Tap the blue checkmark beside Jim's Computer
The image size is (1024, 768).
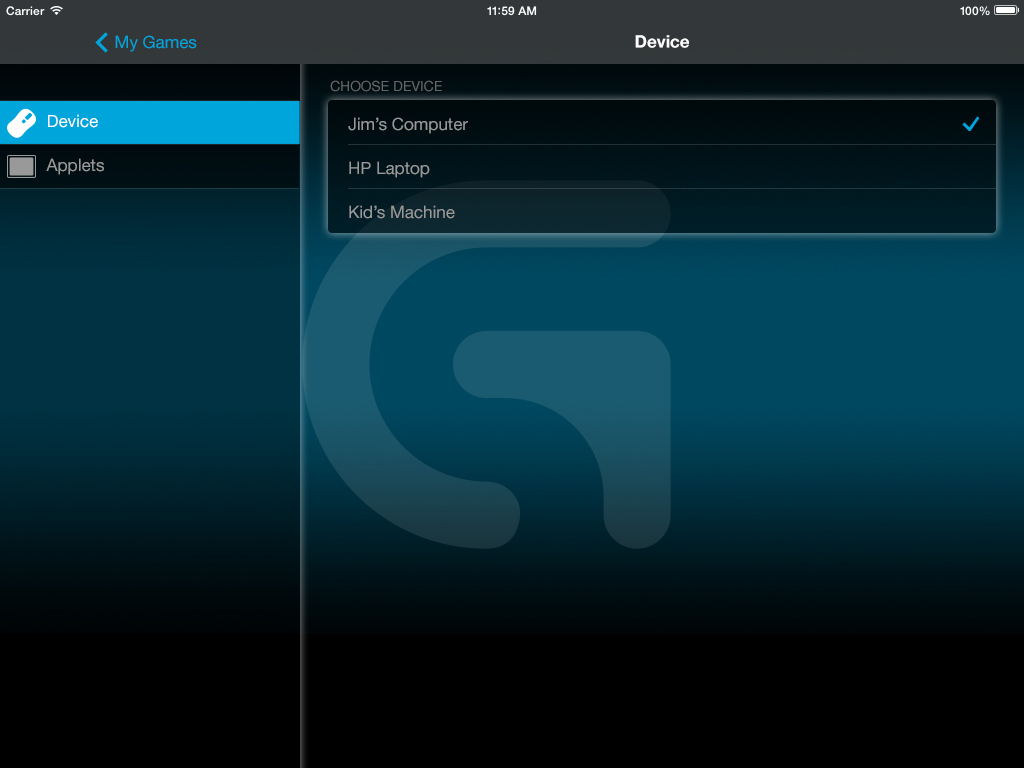tap(969, 124)
